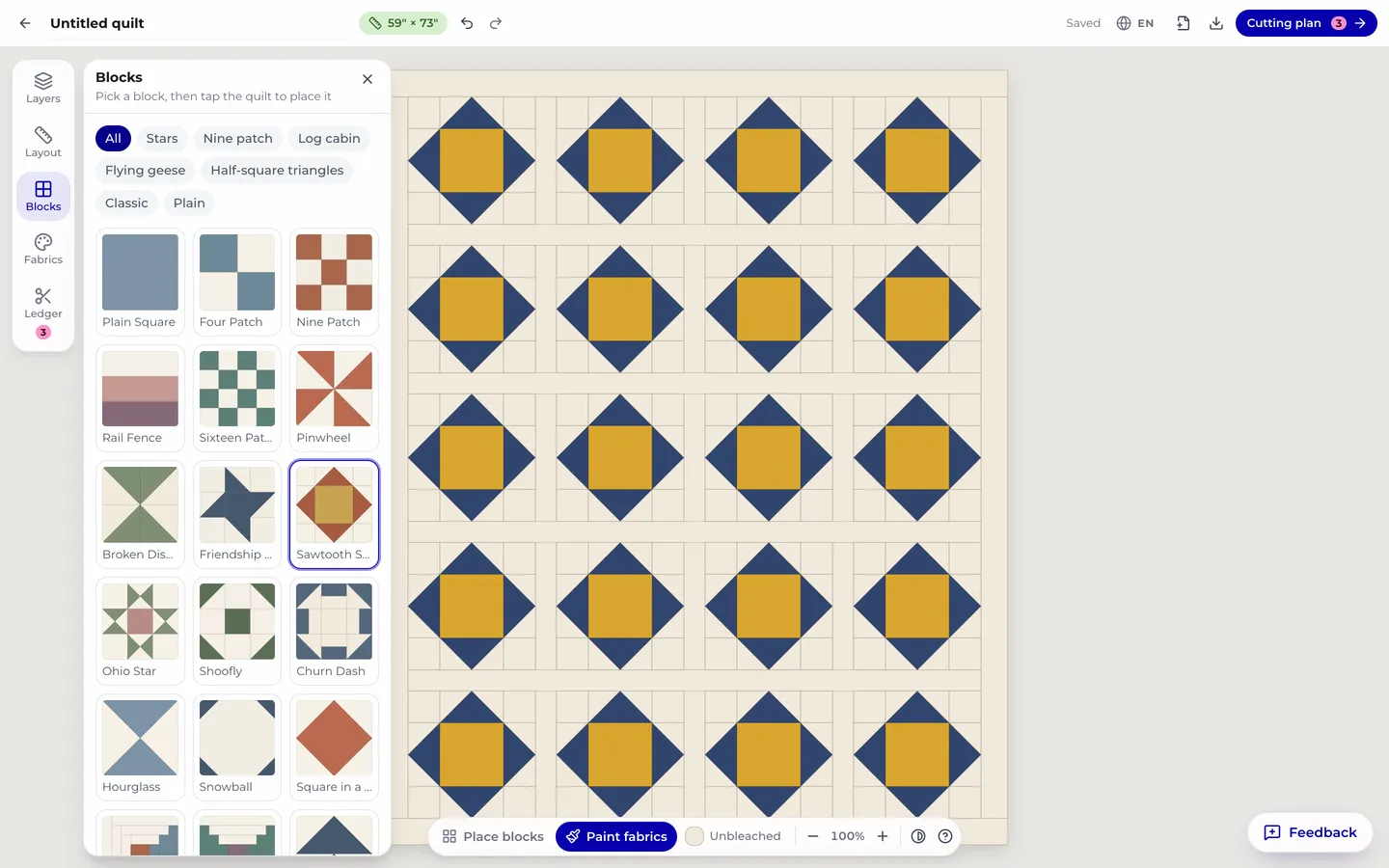Viewport: 1389px width, 868px height.
Task: Filter blocks by Flying geese
Action: point(146,171)
